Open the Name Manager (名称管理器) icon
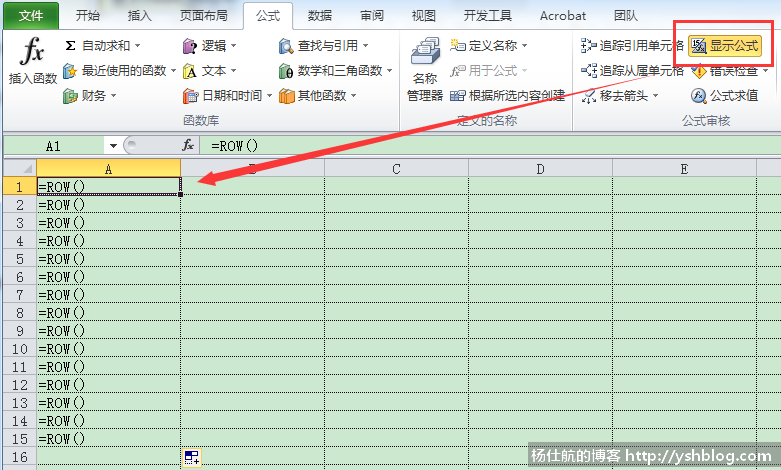The width and height of the screenshot is (781, 470). [425, 51]
